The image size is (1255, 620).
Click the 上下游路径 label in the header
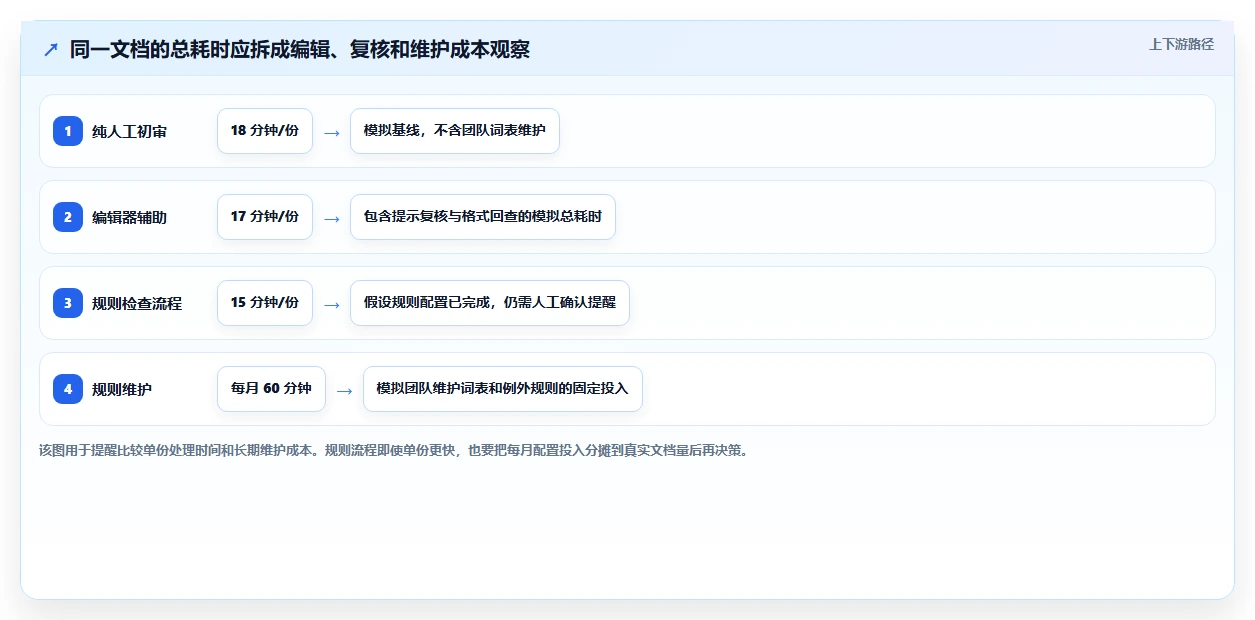[x=1181, y=44]
